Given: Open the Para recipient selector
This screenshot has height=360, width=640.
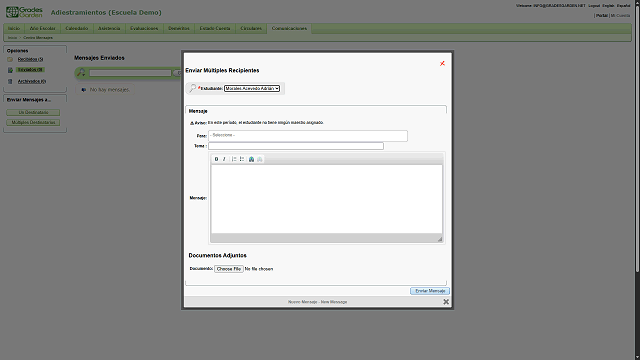Looking at the screenshot, I should [x=308, y=136].
